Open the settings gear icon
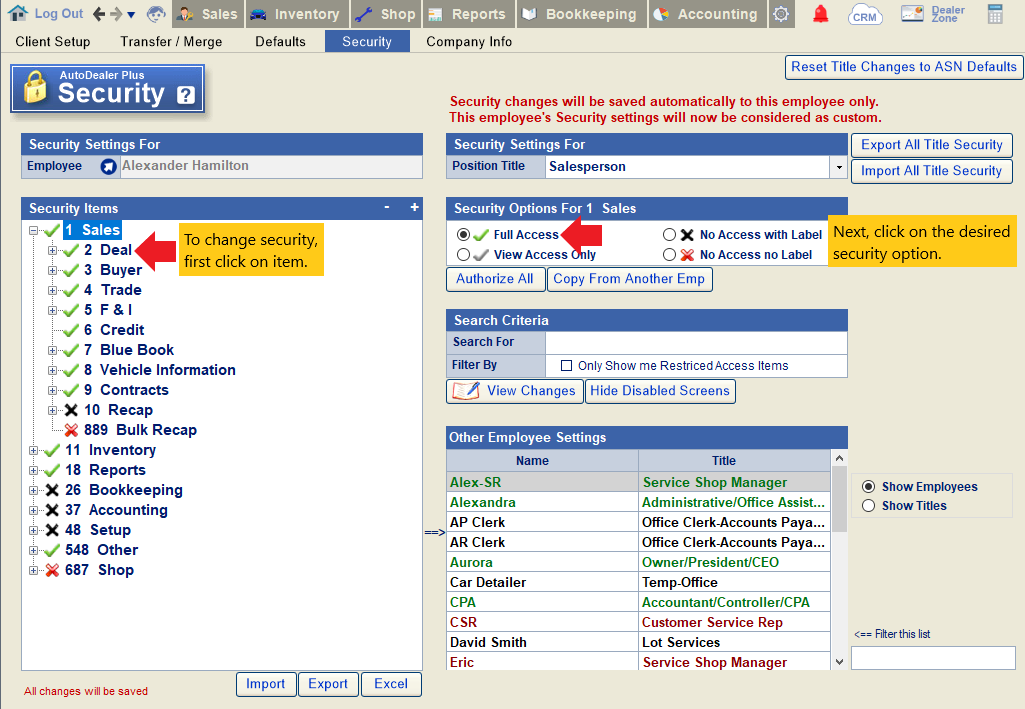This screenshot has width=1025, height=709. [x=781, y=14]
